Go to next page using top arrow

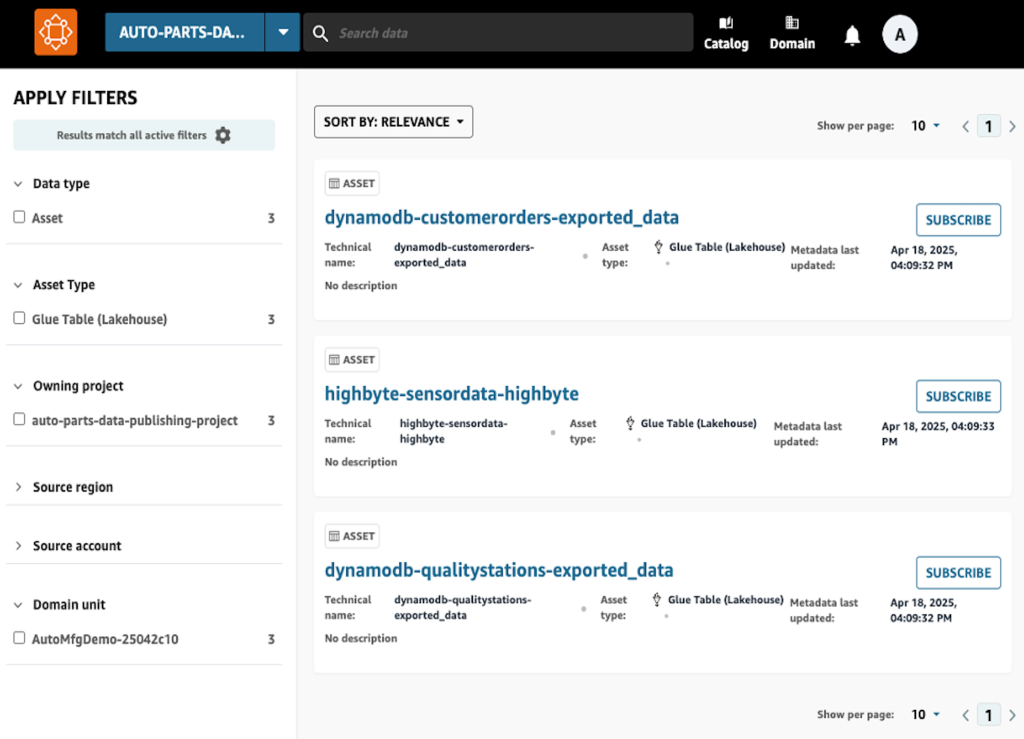click(1012, 126)
